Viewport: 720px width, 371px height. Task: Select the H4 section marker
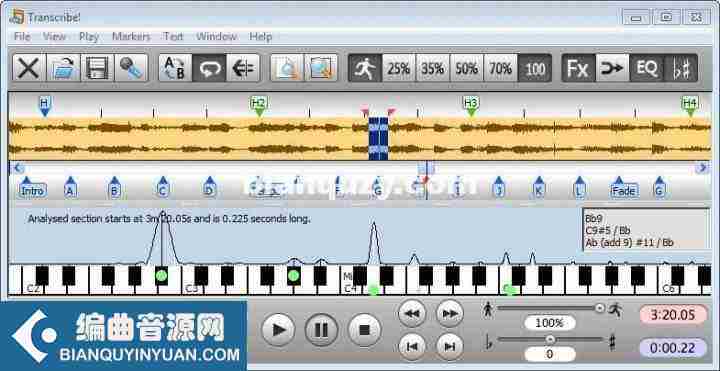pos(690,106)
